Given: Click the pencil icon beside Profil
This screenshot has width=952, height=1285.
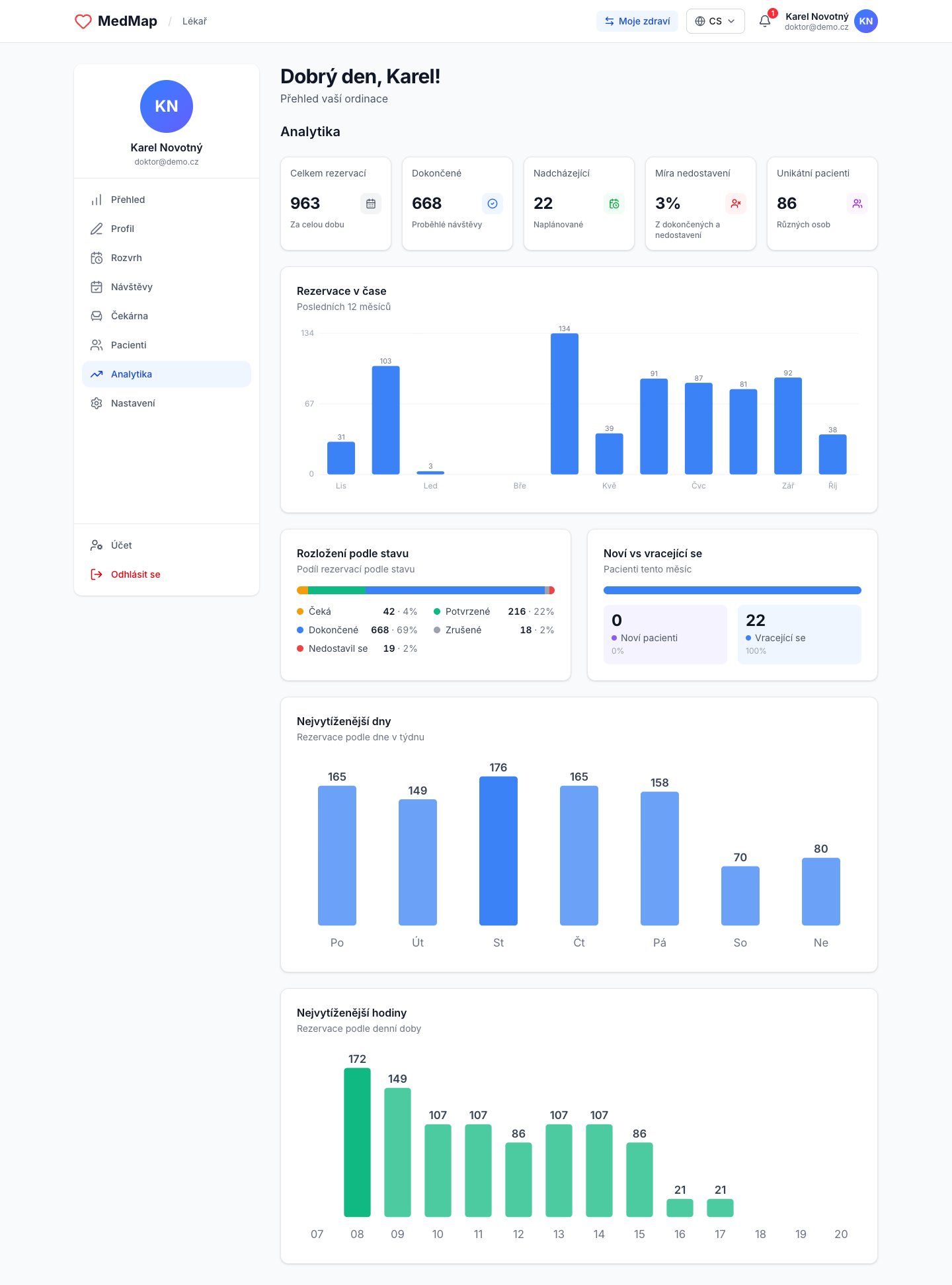Looking at the screenshot, I should click(x=97, y=229).
